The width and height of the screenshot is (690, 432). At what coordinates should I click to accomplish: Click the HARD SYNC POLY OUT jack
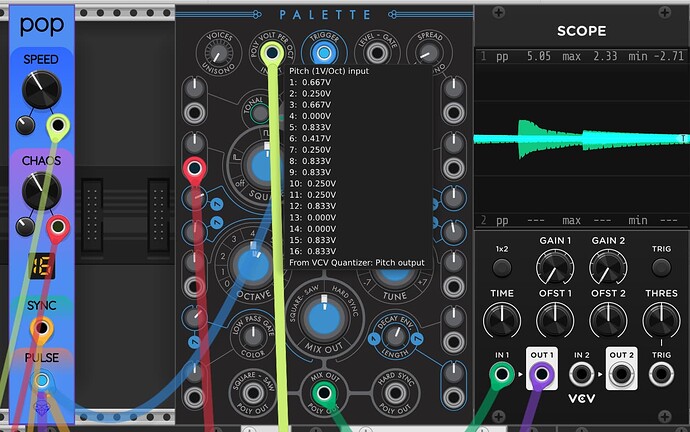coord(396,393)
